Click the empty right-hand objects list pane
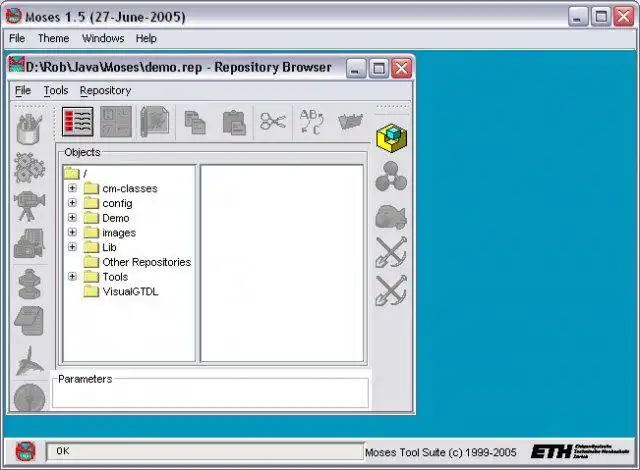640x470 pixels. (x=282, y=263)
